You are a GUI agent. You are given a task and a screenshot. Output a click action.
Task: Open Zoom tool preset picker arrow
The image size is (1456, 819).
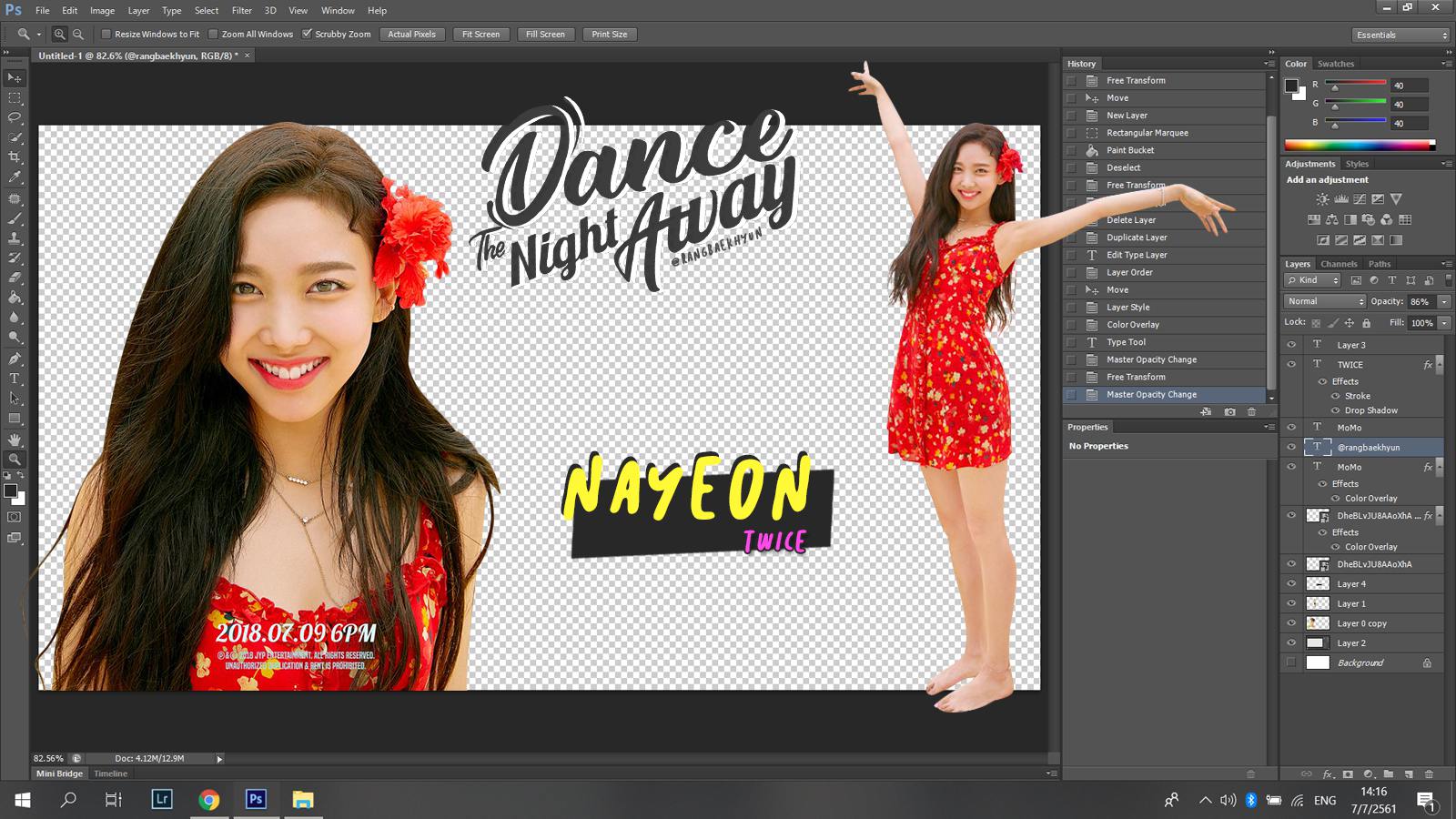pos(39,34)
